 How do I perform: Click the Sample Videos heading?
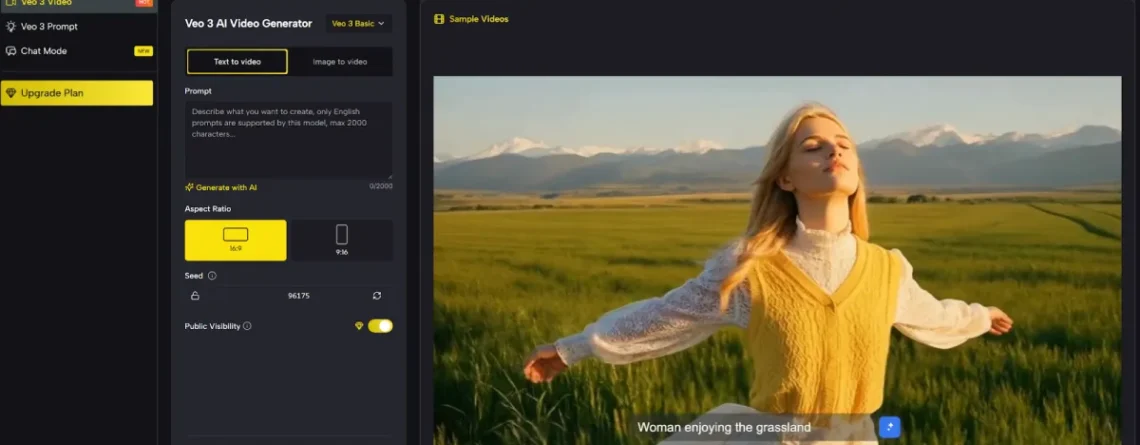click(x=479, y=19)
